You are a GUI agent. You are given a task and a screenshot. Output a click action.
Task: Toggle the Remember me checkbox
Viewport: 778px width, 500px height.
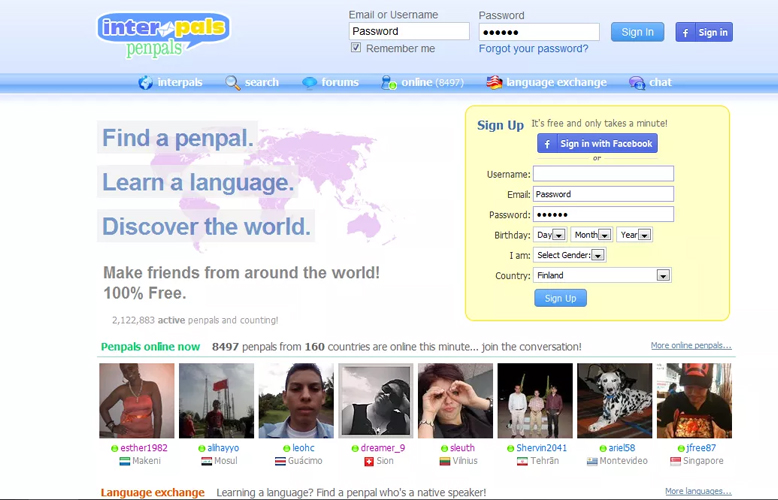(x=356, y=48)
